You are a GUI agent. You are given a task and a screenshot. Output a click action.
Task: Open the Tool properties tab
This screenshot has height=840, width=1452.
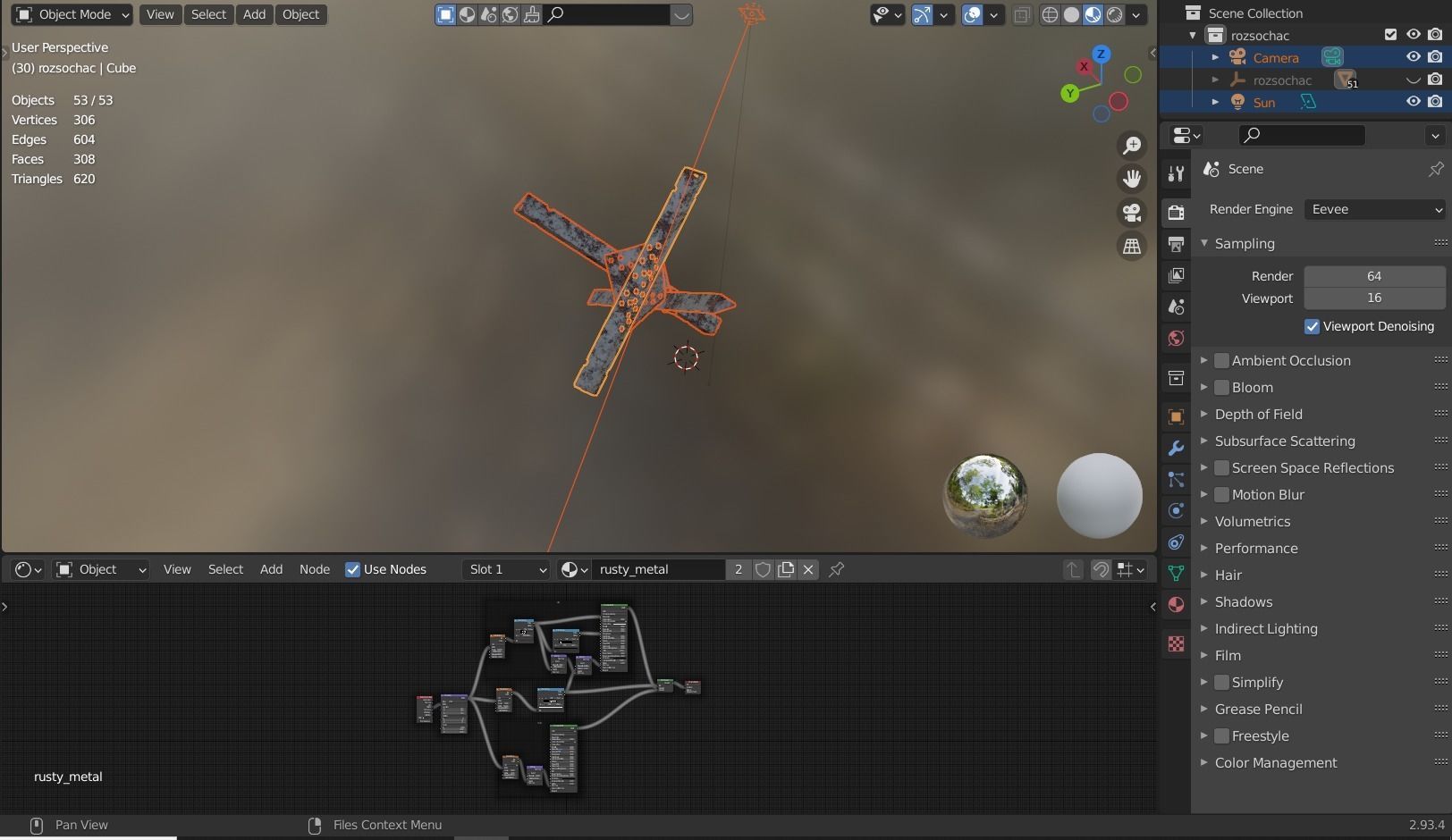(1176, 174)
